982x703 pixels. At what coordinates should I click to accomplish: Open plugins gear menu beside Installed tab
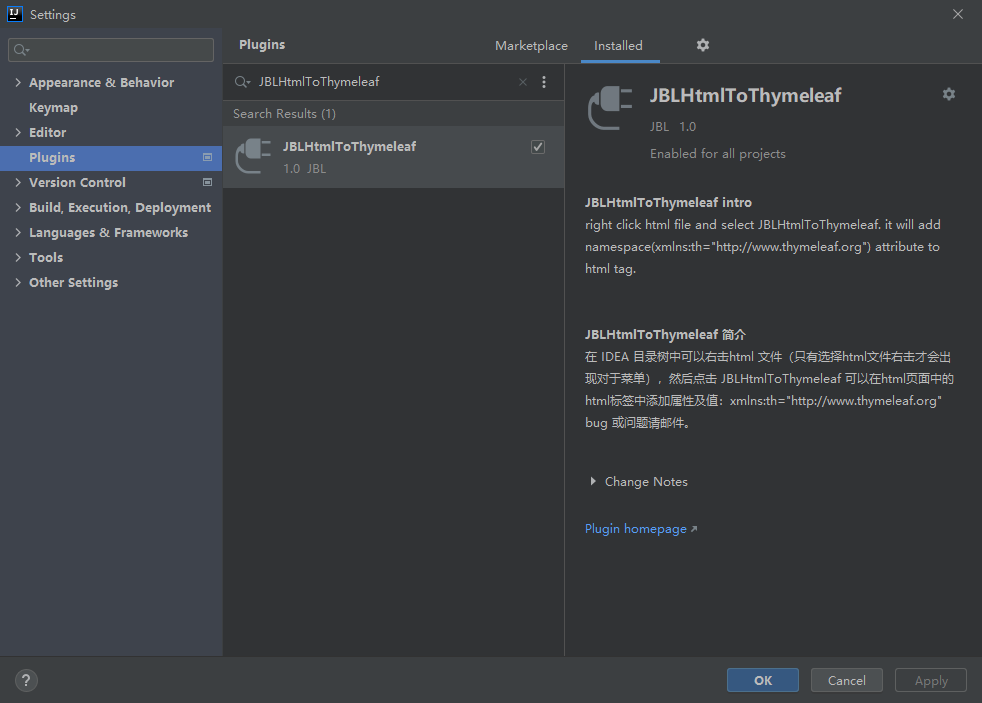[703, 45]
